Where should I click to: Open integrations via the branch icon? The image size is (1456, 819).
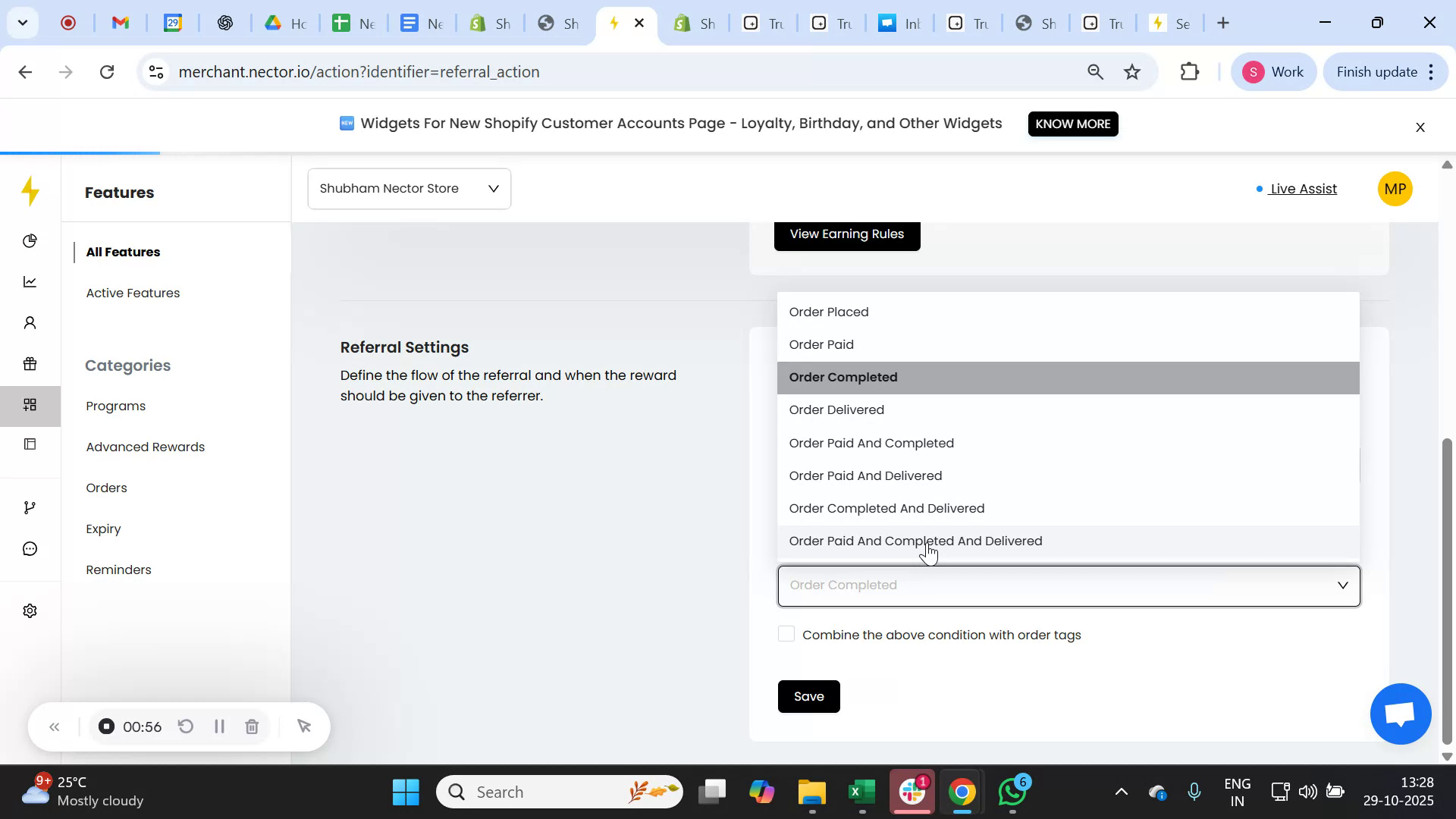[30, 507]
